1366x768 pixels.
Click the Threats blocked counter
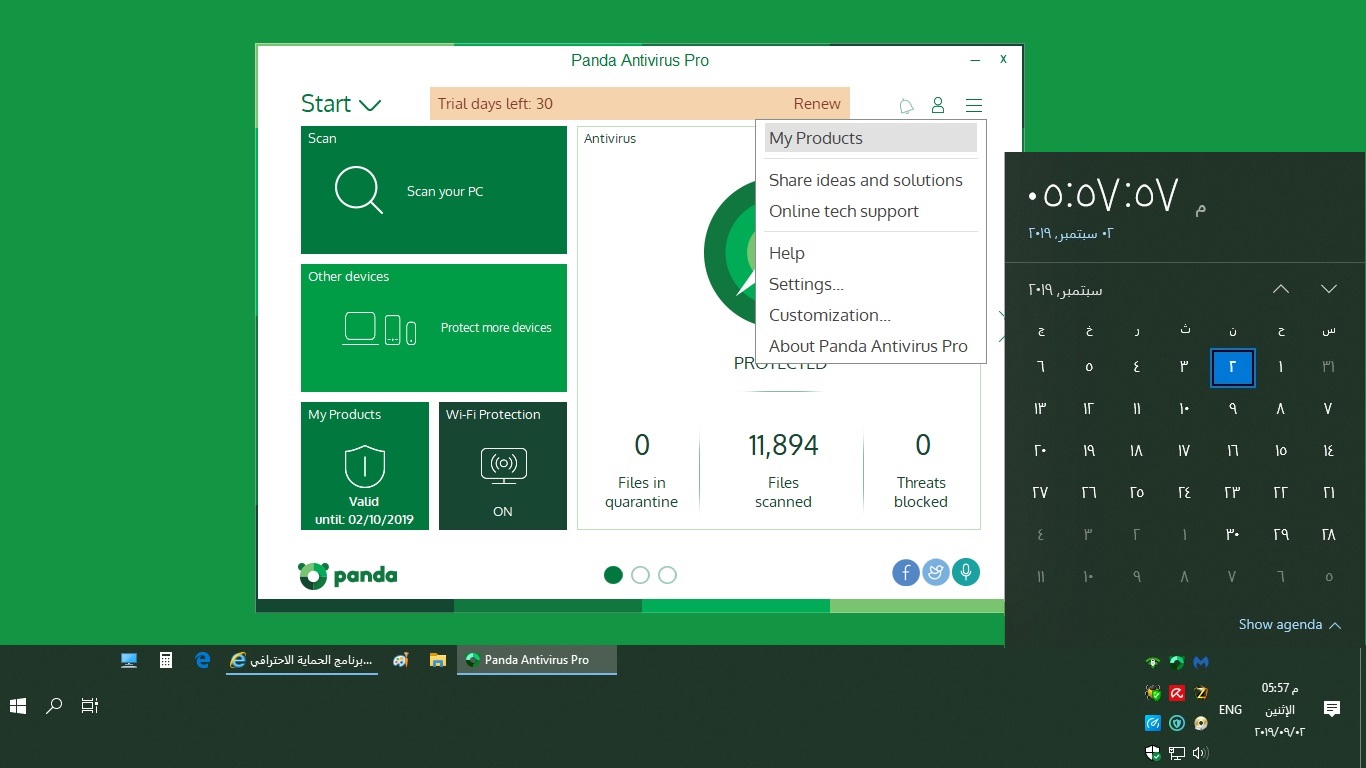(x=921, y=469)
